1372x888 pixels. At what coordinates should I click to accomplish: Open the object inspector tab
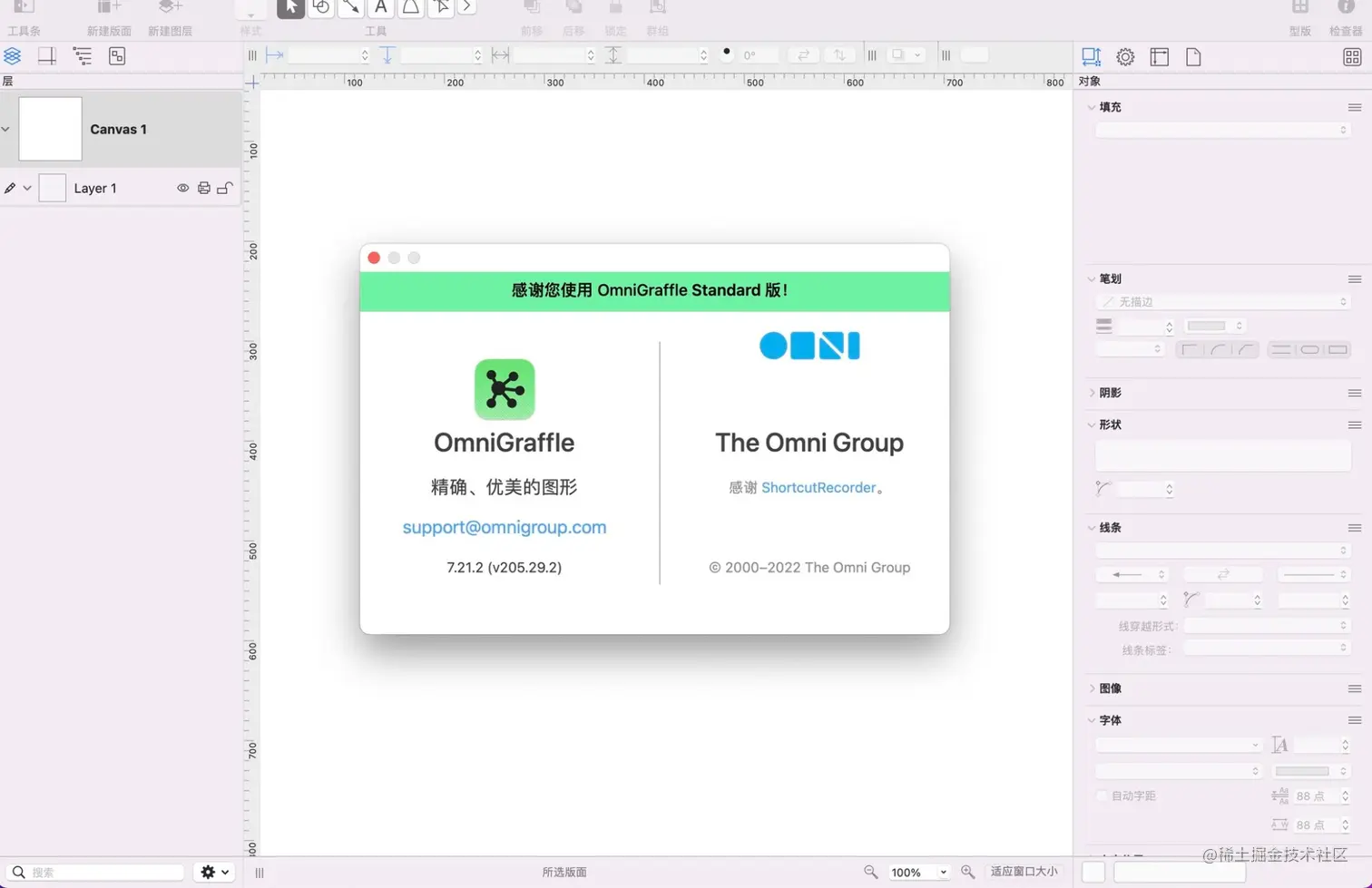(x=1091, y=56)
